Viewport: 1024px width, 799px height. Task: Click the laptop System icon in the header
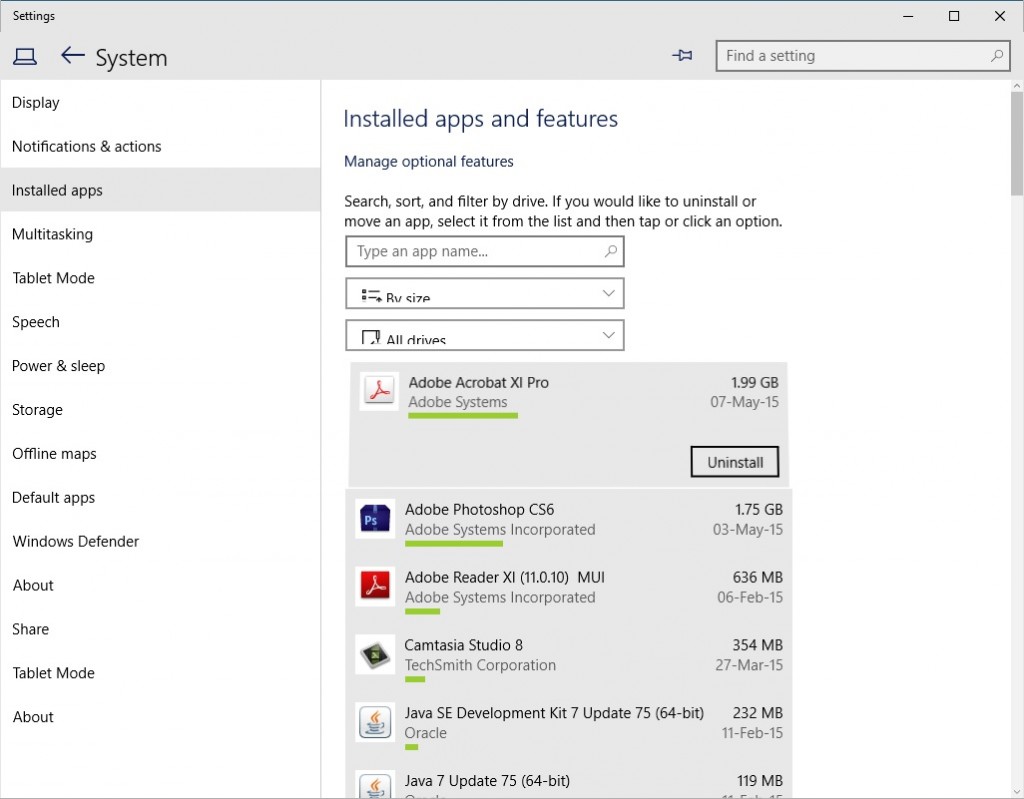pyautogui.click(x=25, y=57)
